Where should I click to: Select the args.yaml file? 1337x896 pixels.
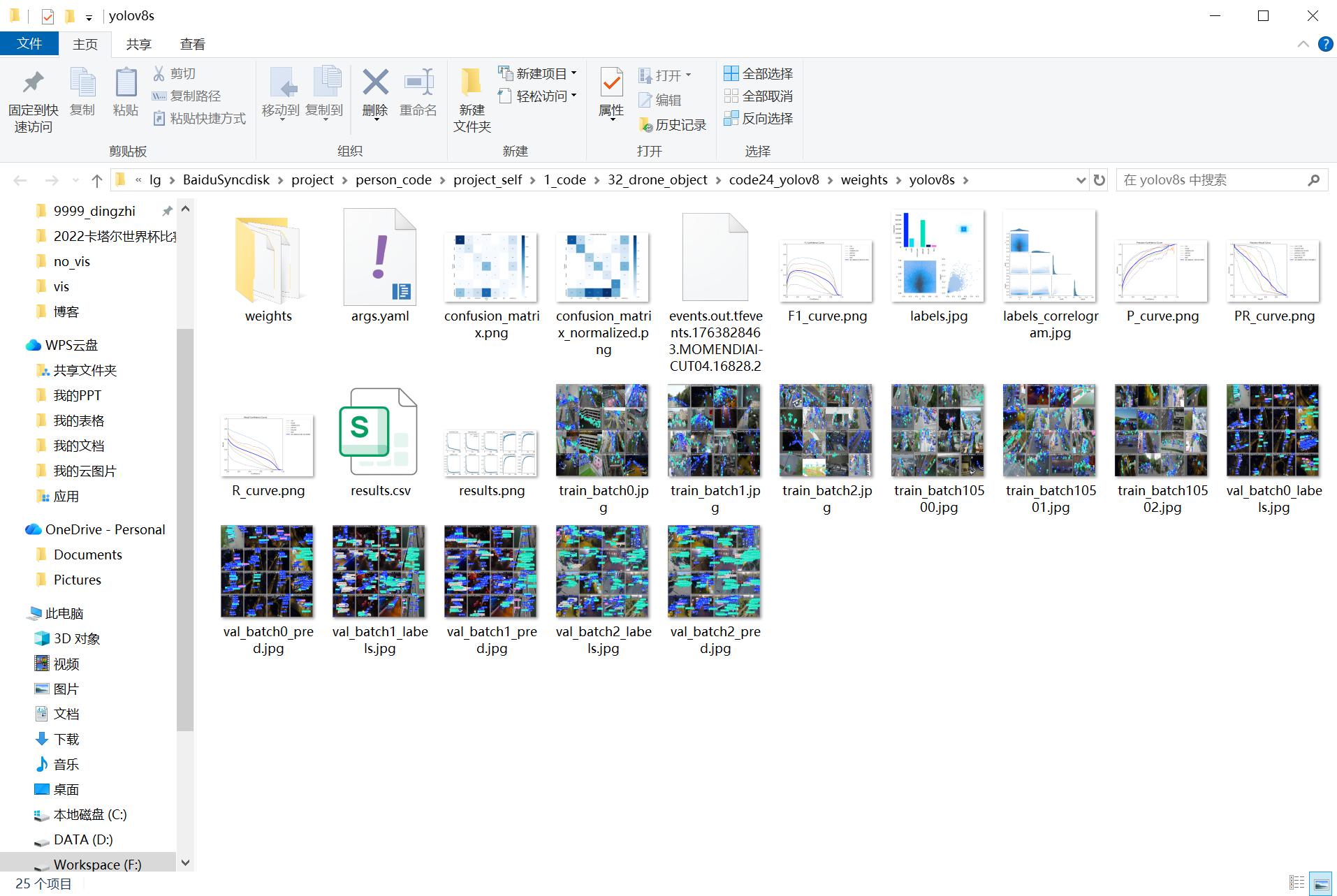click(380, 267)
